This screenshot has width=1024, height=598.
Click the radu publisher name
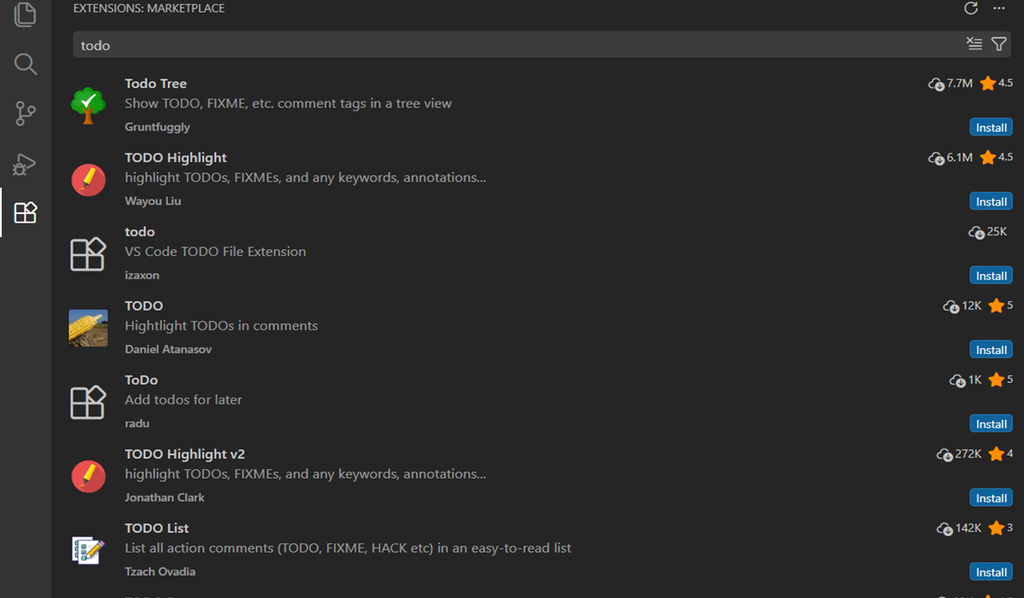click(137, 424)
